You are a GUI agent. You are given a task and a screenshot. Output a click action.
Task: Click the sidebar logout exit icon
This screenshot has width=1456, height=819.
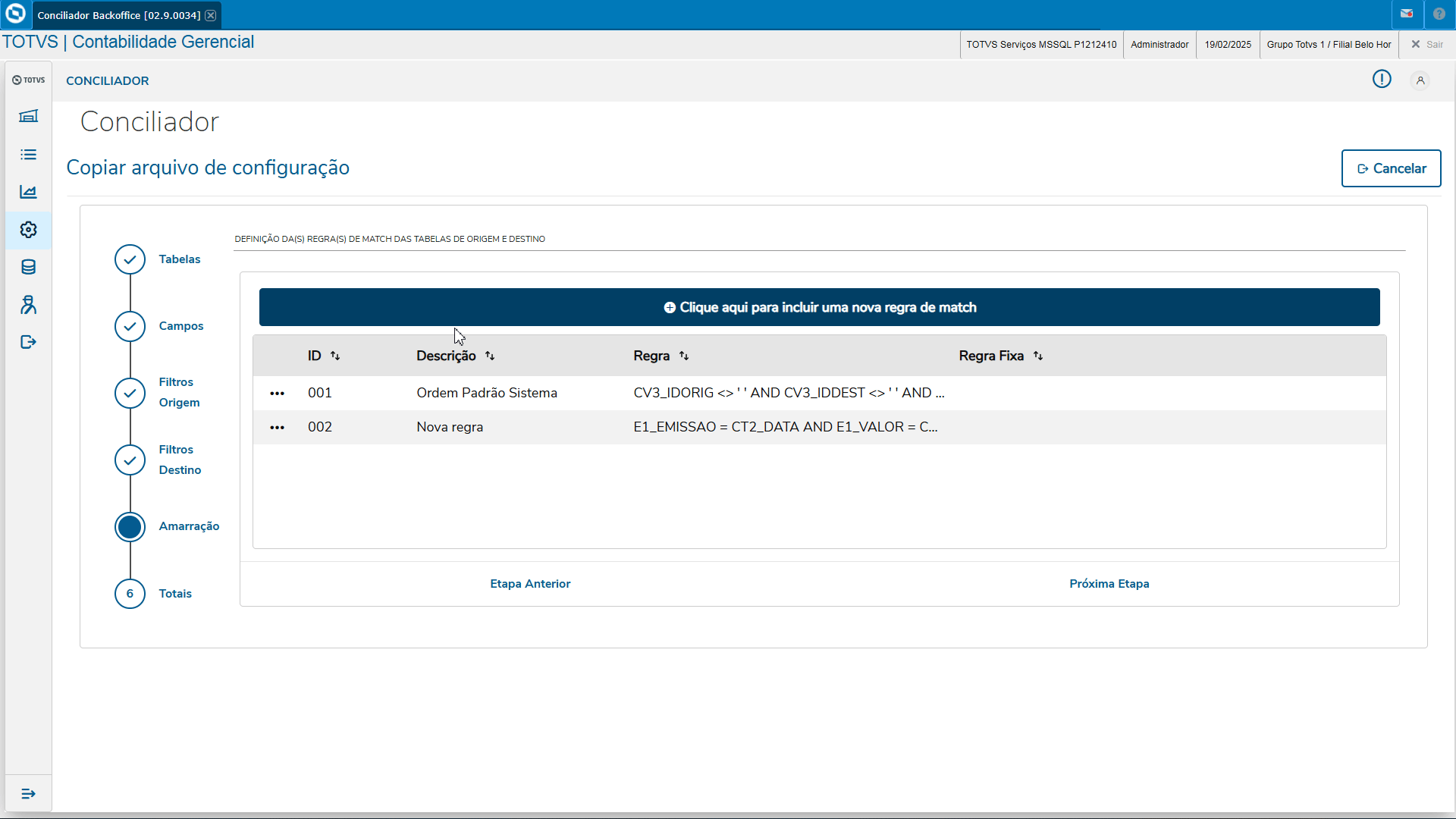pyautogui.click(x=28, y=342)
